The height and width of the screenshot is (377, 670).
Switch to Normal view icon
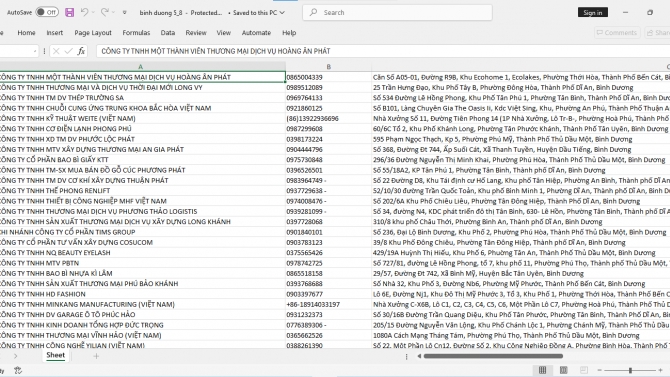click(x=542, y=370)
